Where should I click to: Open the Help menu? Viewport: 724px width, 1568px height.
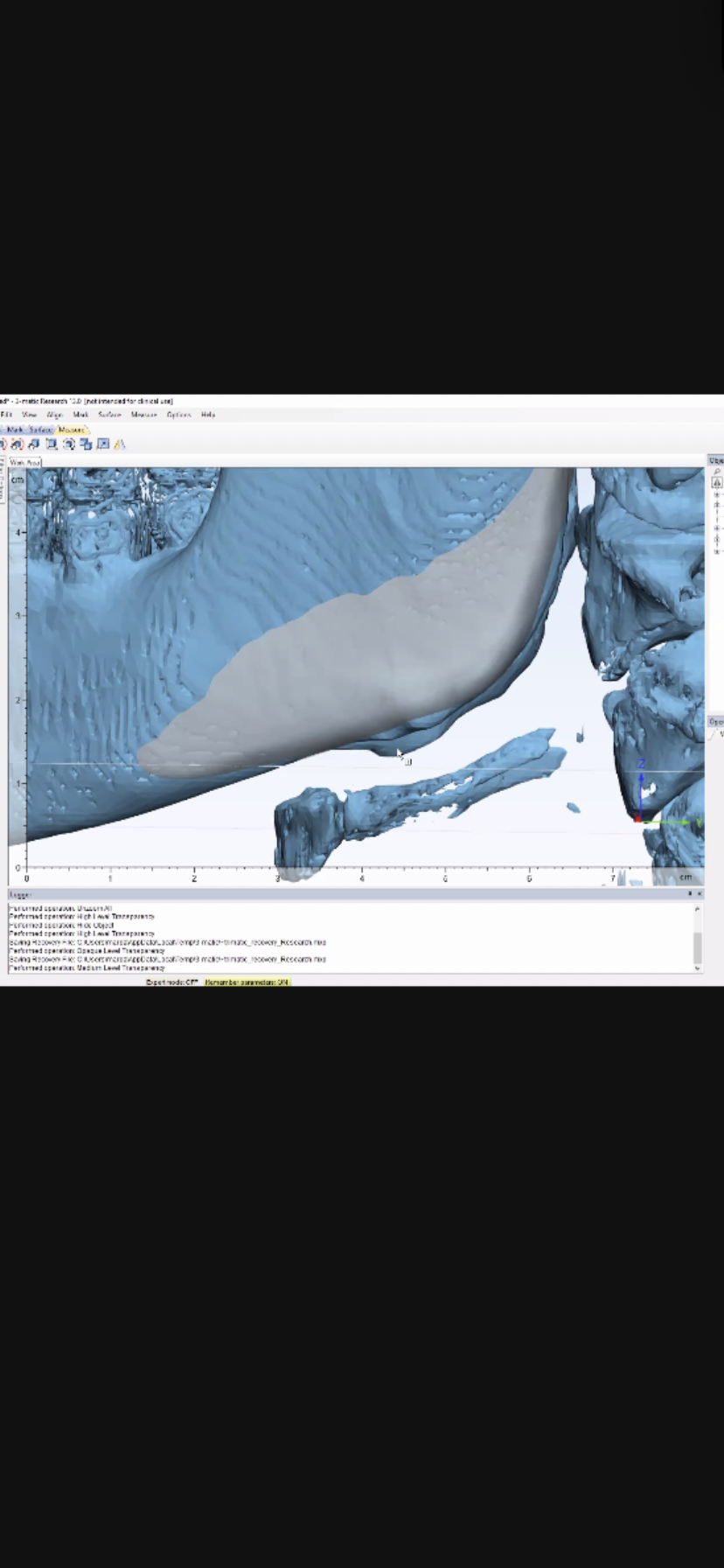[208, 415]
